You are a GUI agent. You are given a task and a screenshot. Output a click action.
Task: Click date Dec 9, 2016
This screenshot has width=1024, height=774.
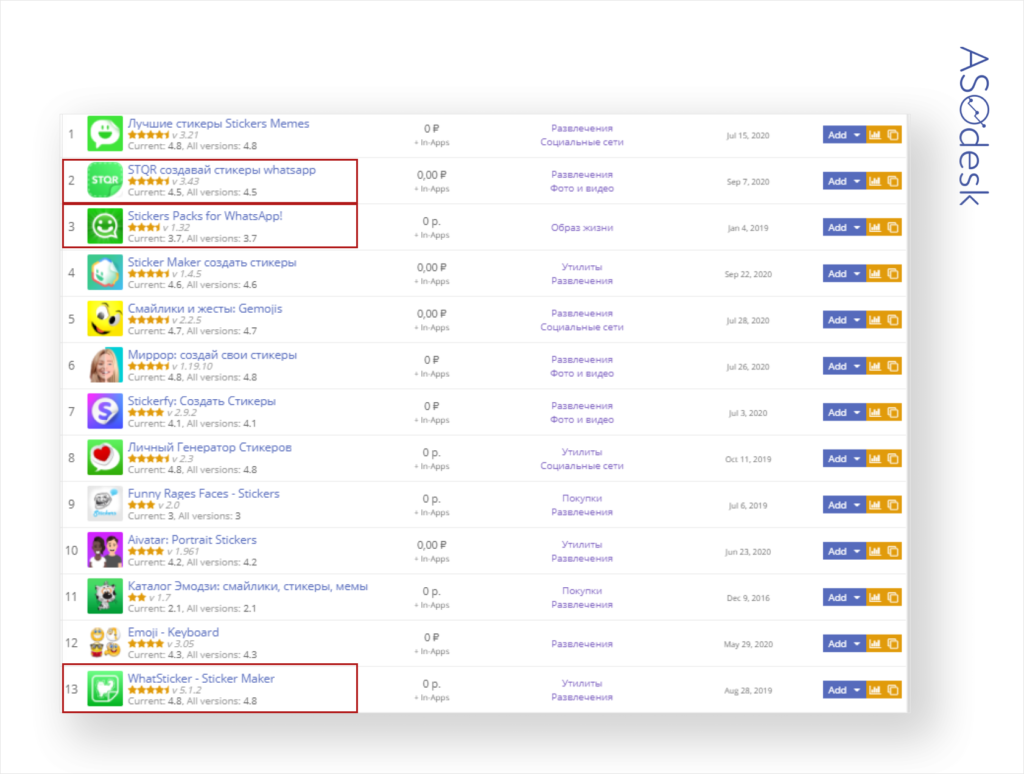748,598
